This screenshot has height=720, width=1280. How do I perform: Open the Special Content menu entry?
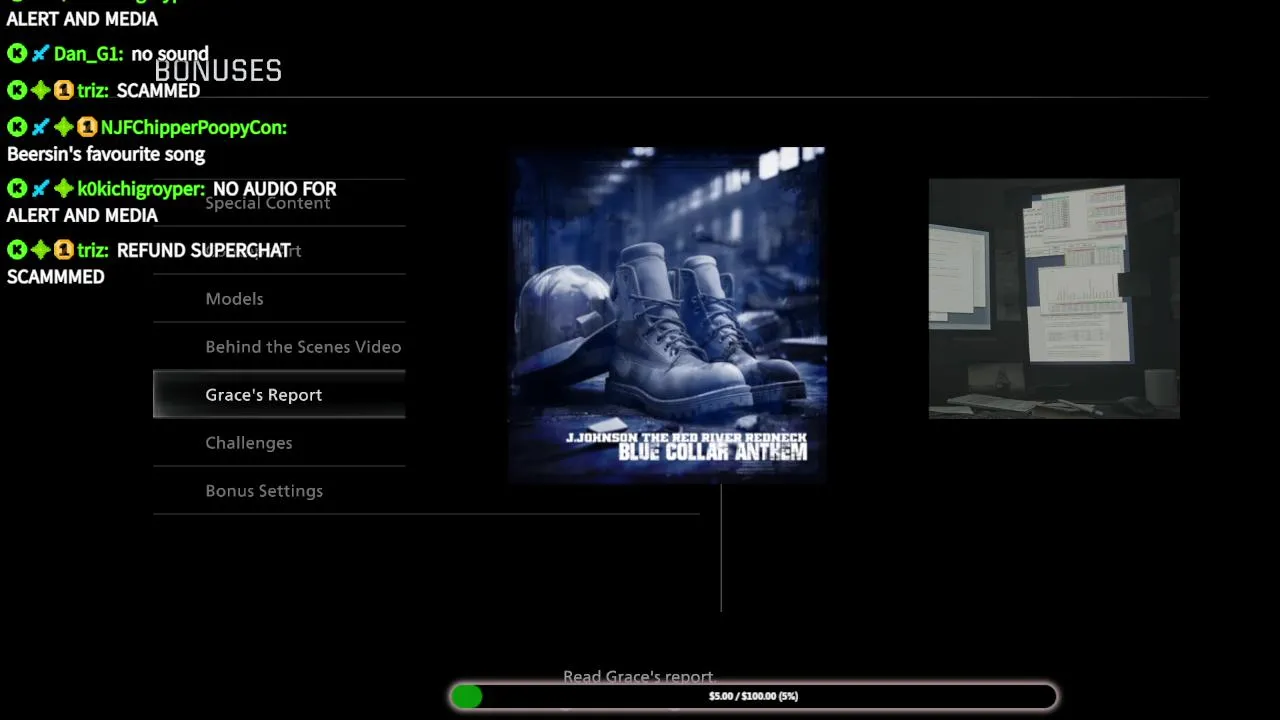point(279,203)
